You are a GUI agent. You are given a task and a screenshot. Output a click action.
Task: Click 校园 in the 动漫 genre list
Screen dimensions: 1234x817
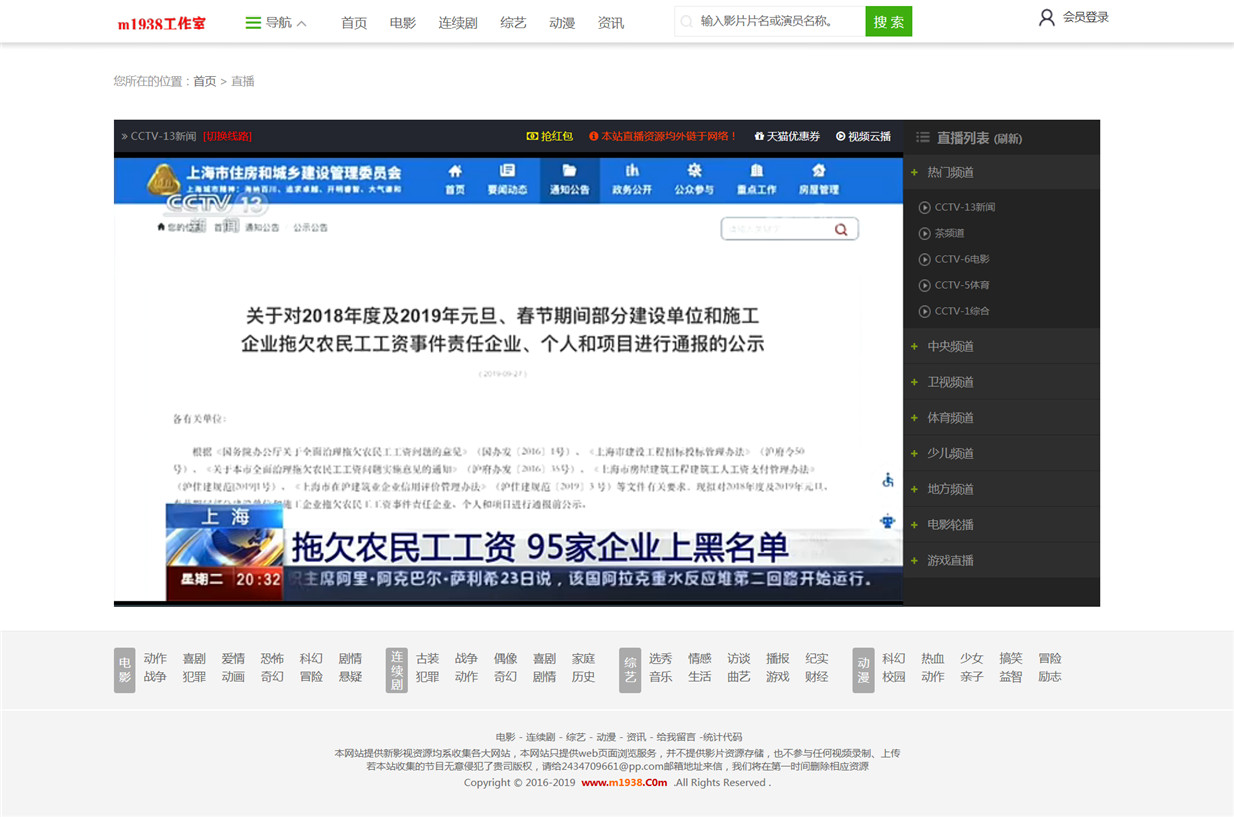coord(893,676)
